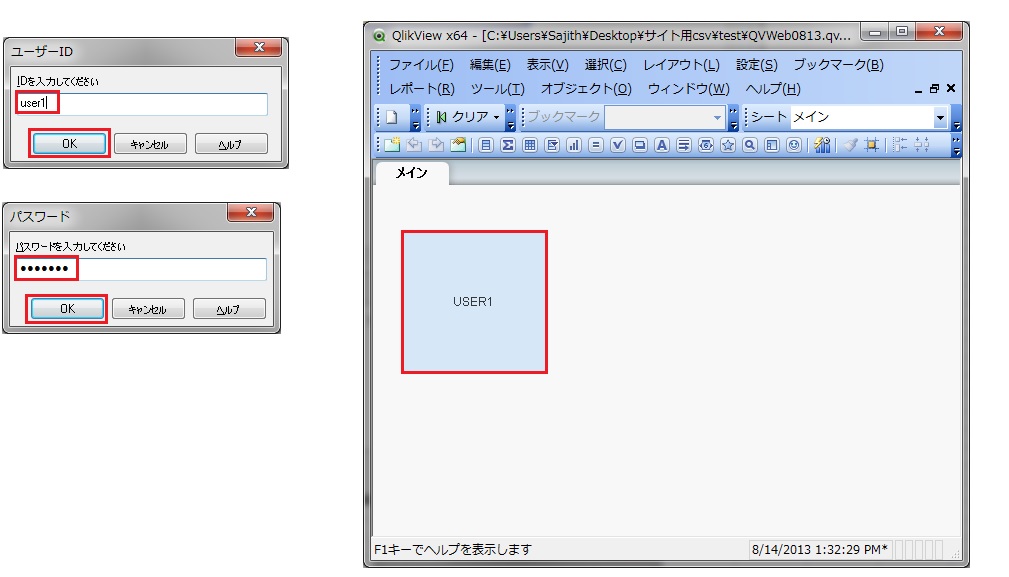Create a Search Object magnifier icon
The image size is (1009, 577).
click(750, 145)
